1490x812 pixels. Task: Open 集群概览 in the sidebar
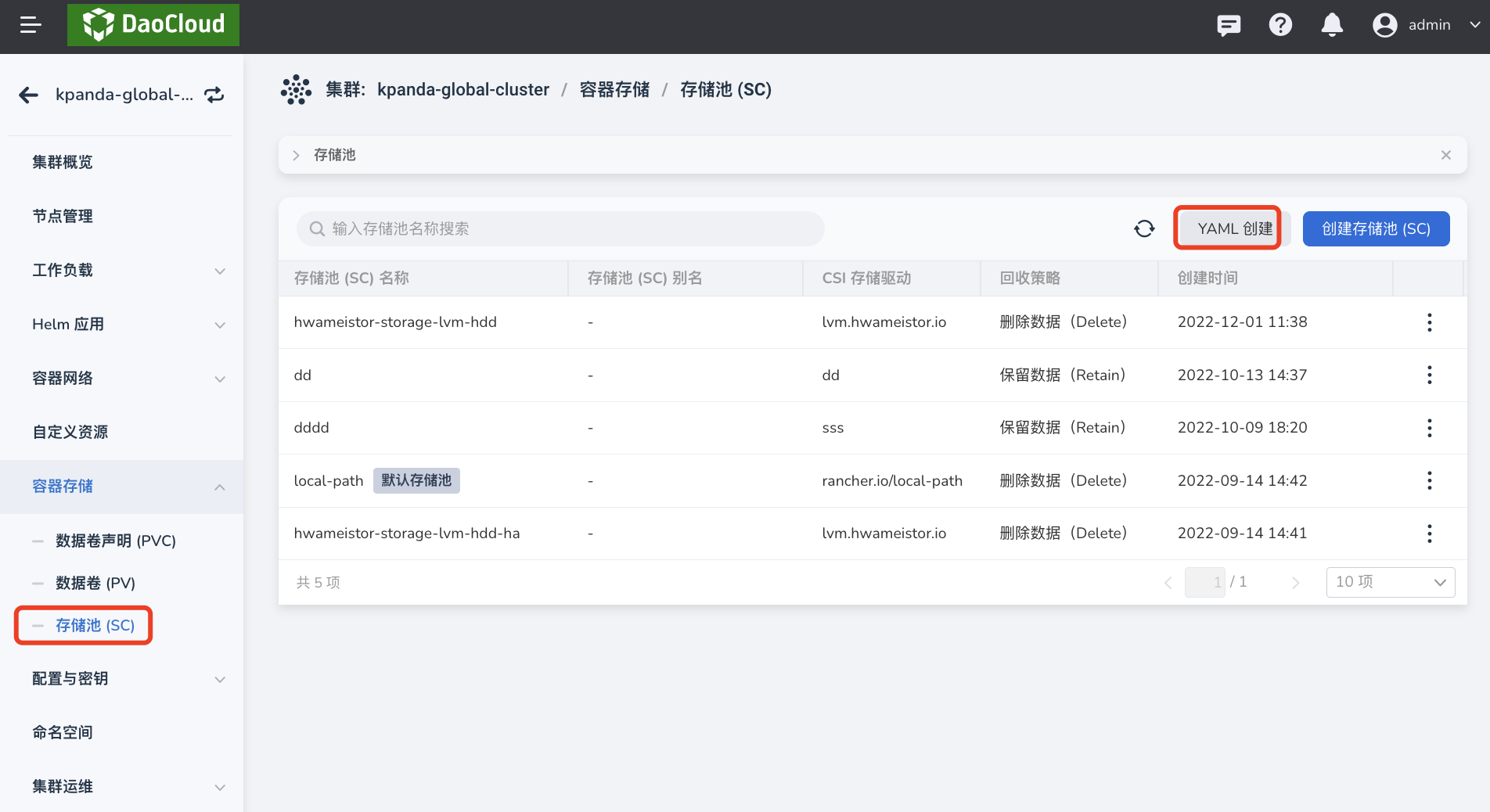coord(63,162)
